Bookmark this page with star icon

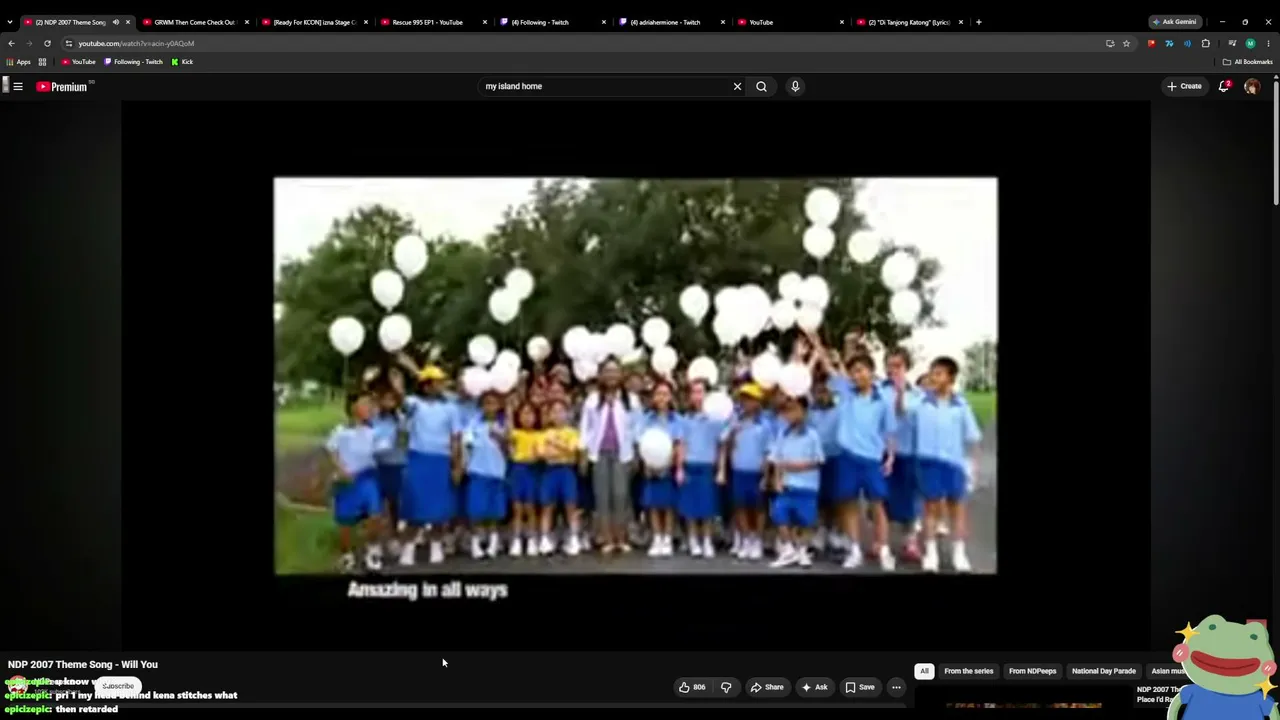pyautogui.click(x=1126, y=44)
